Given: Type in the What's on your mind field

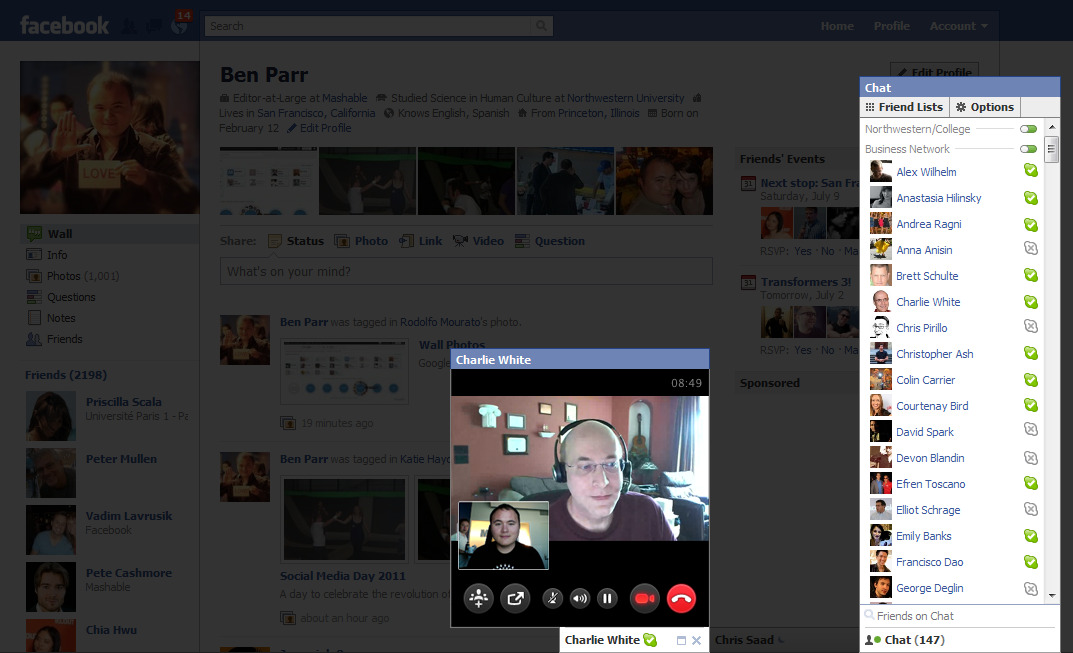Looking at the screenshot, I should [x=466, y=271].
